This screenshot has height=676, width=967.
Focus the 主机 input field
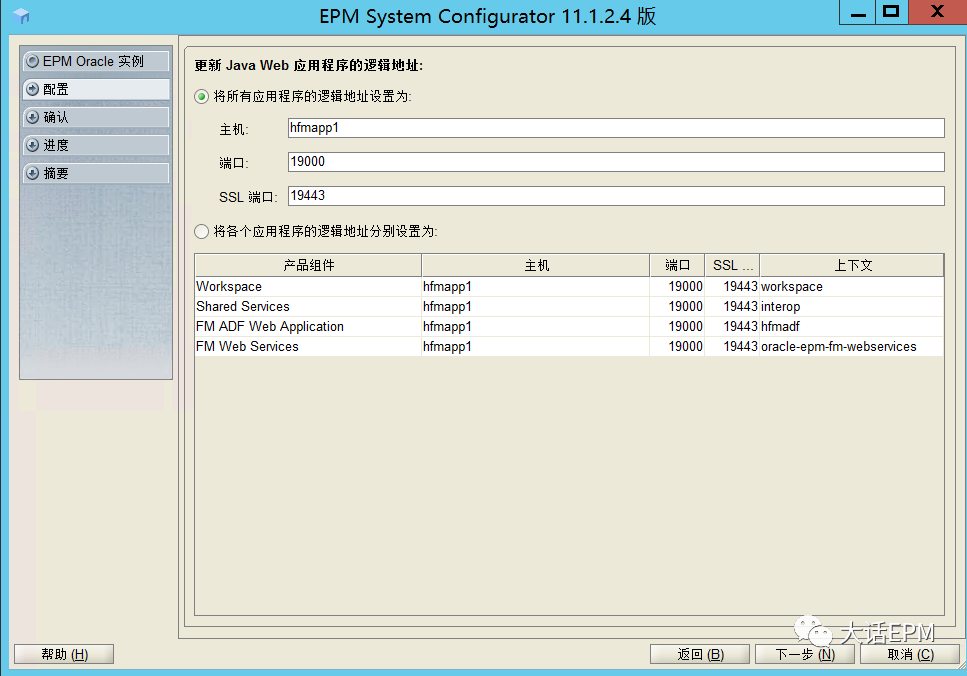pyautogui.click(x=616, y=128)
